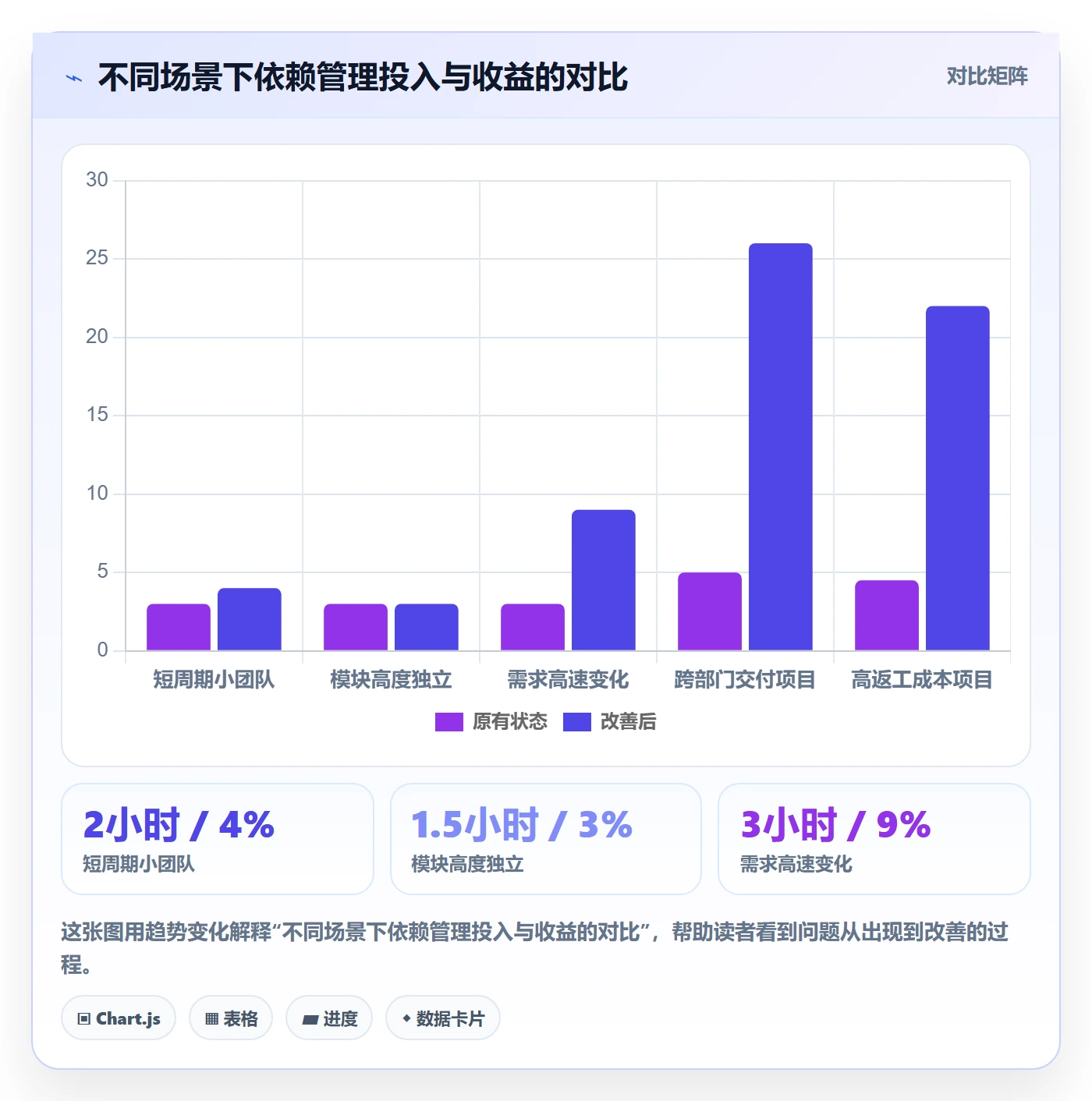Click the blue 短周期小团队 bar
Viewport: 1092px width, 1101px height.
pos(250,619)
